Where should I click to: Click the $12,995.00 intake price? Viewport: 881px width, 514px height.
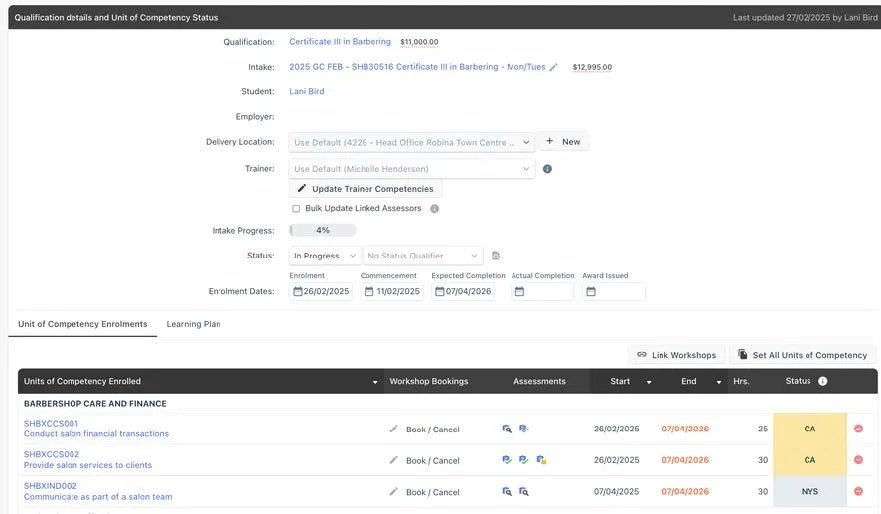pyautogui.click(x=592, y=67)
